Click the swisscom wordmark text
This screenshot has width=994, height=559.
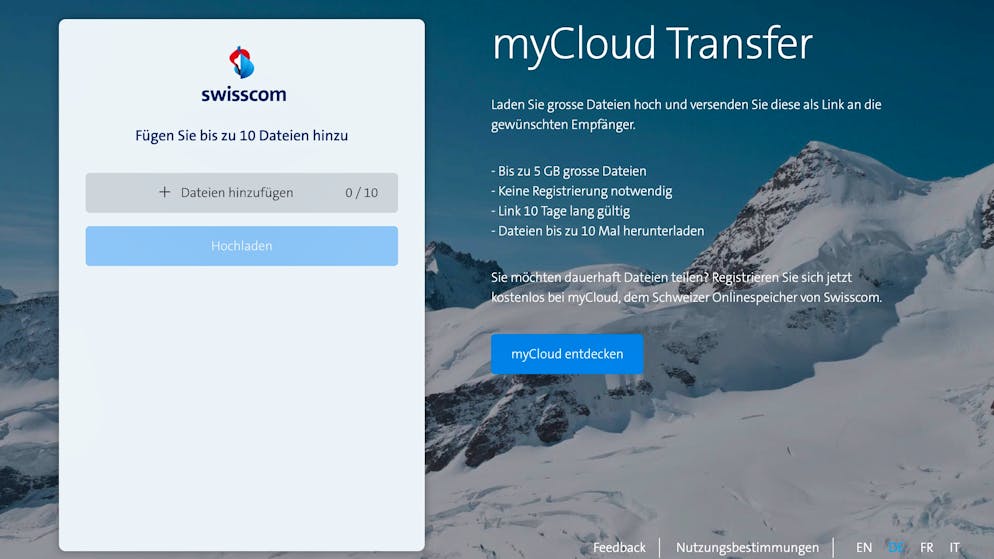coord(243,94)
